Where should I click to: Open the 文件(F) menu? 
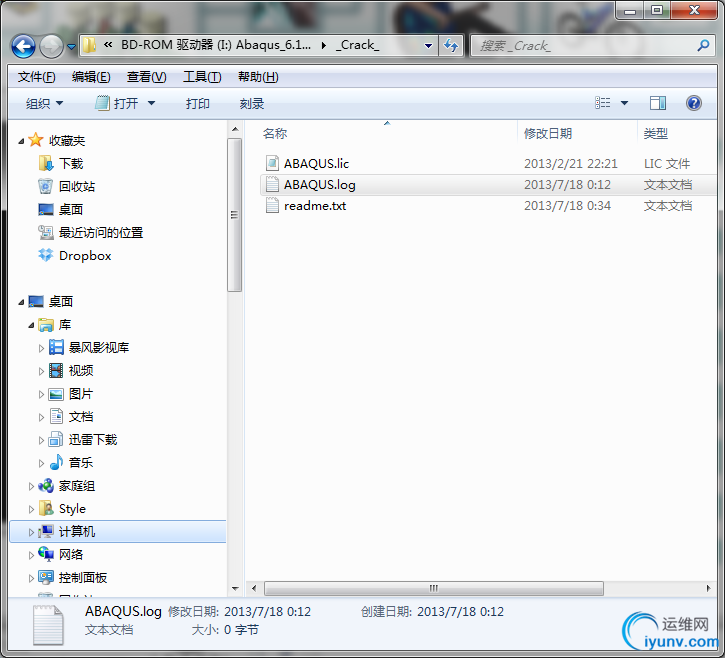point(37,77)
